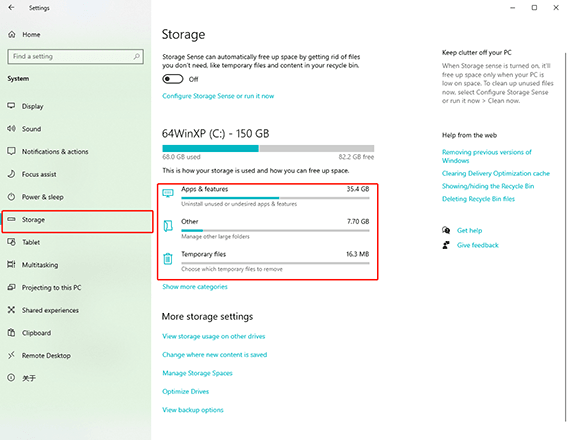Click the Temporary files trash icon
This screenshot has width=567, height=440.
[168, 259]
